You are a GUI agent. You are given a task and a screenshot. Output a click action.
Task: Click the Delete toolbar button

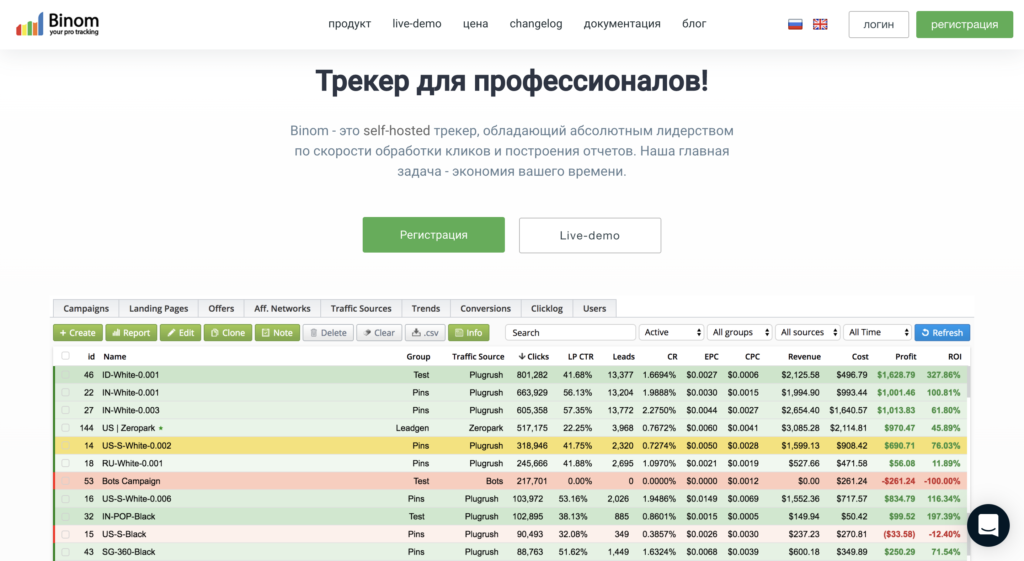[328, 332]
